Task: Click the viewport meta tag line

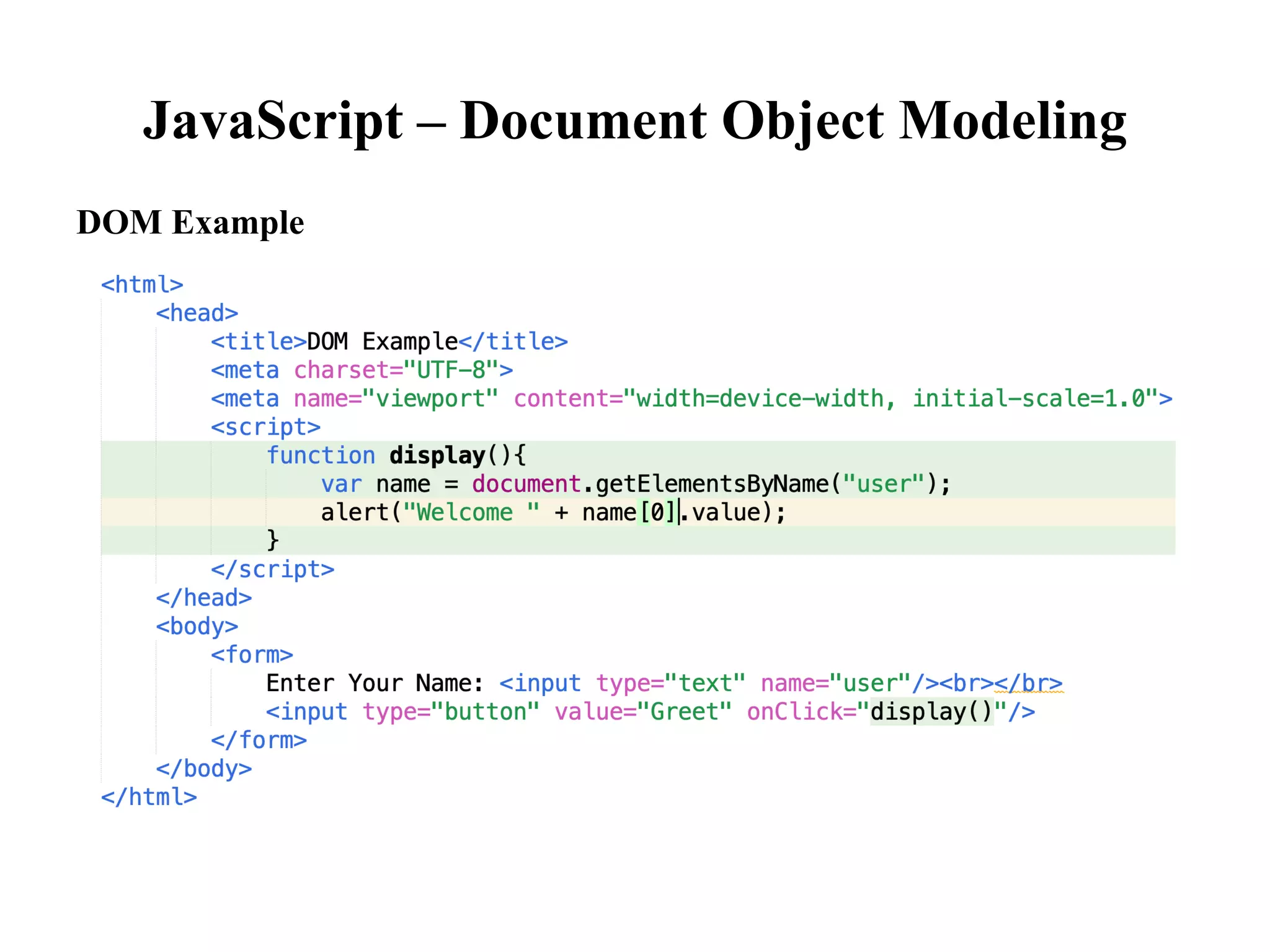Action: [691, 399]
